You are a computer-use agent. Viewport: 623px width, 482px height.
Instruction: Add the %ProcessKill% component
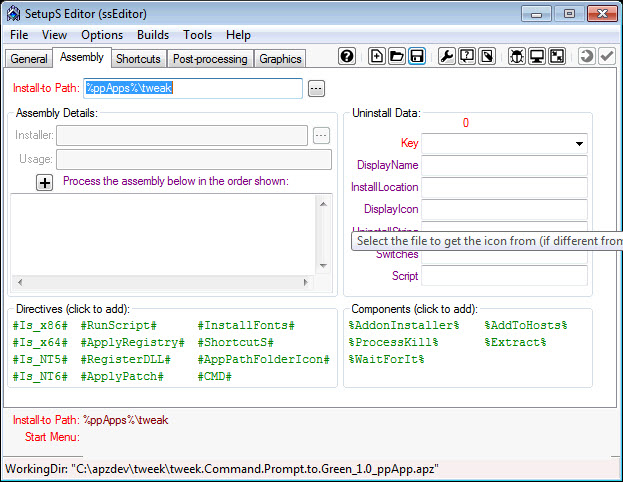(x=393, y=343)
